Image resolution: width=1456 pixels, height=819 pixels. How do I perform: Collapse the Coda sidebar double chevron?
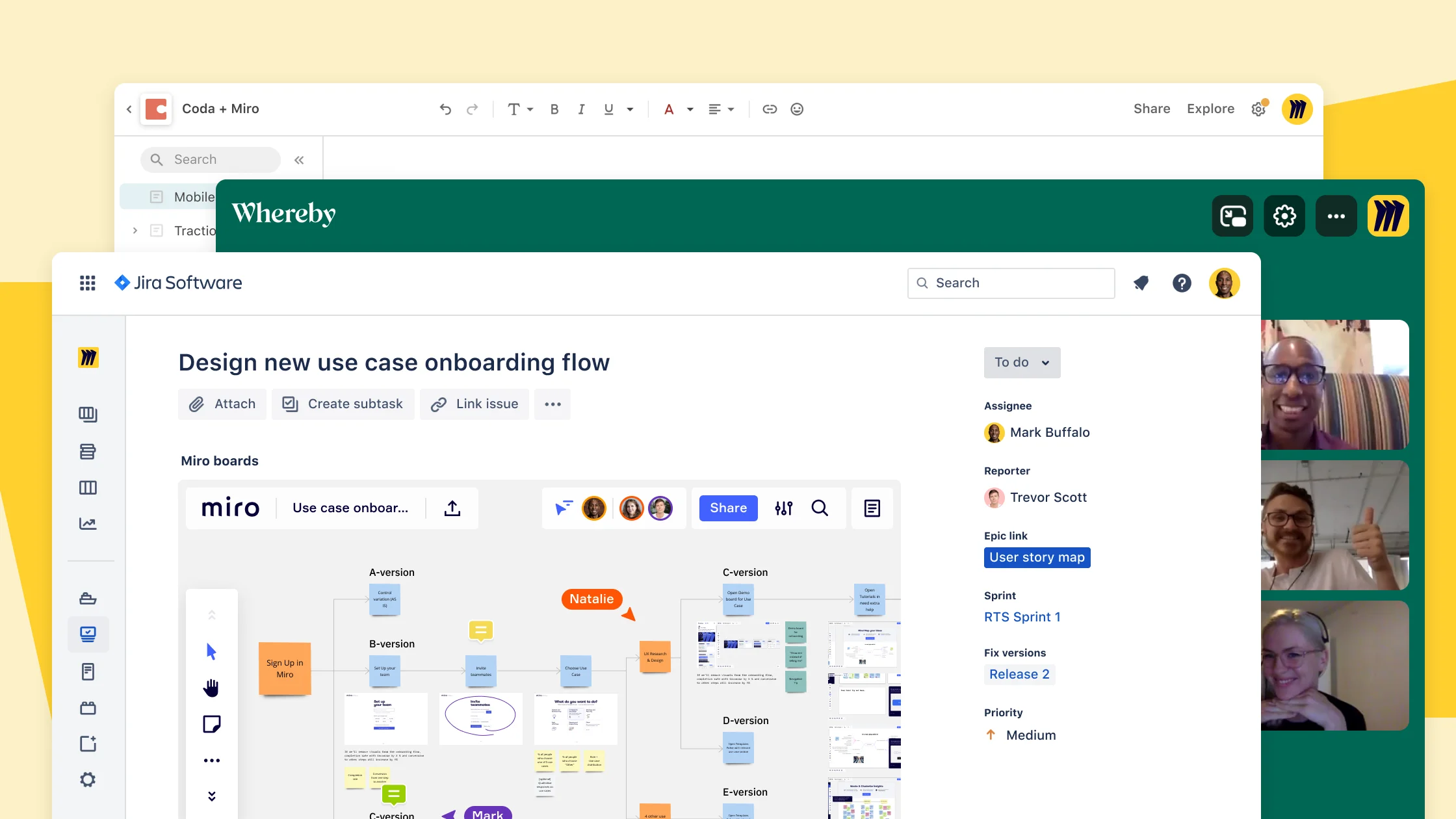coord(299,160)
